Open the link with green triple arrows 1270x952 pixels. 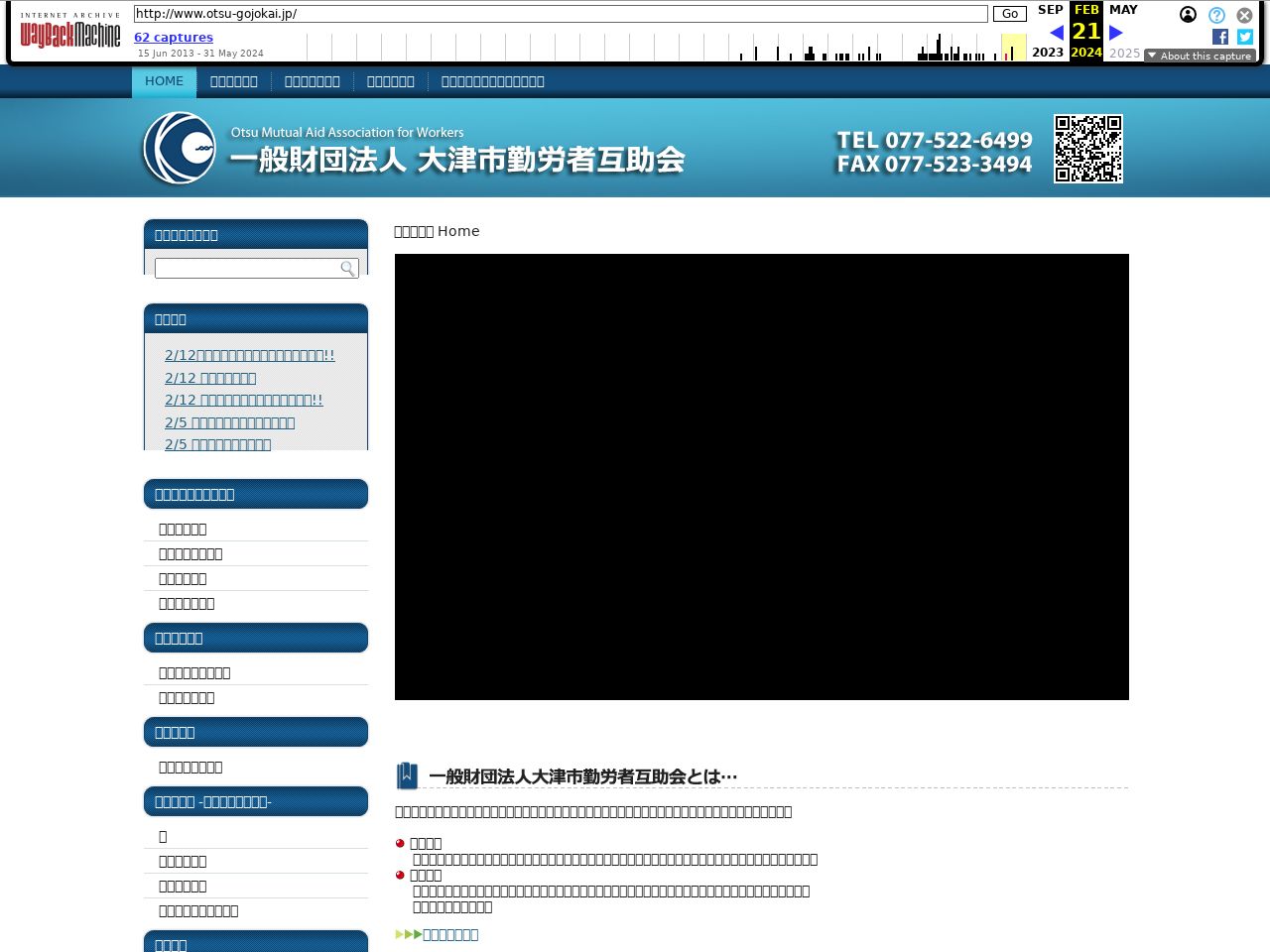[x=437, y=934]
